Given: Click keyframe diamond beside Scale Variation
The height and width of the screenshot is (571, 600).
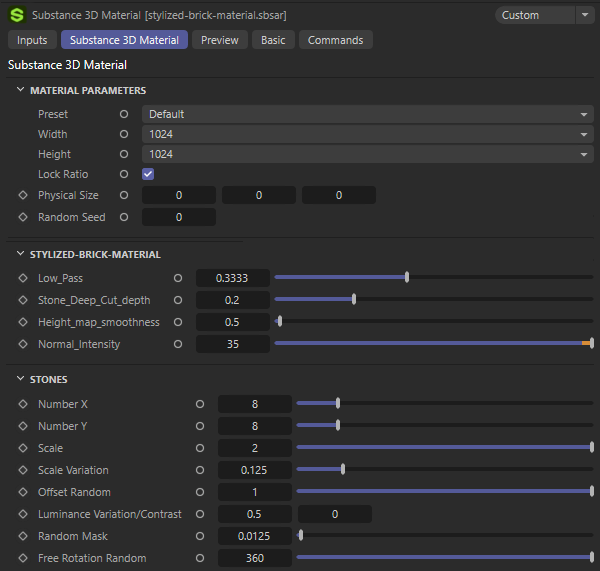Looking at the screenshot, I should point(23,470).
